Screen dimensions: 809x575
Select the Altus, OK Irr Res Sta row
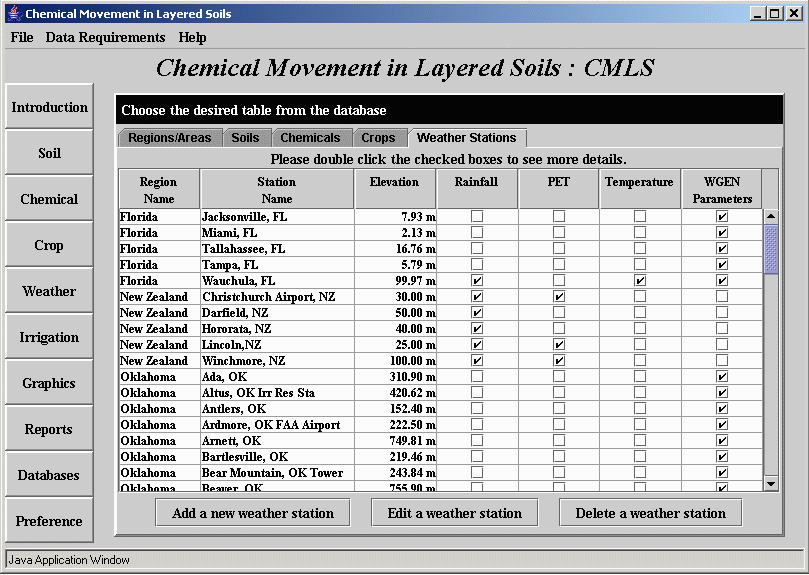pyautogui.click(x=441, y=392)
